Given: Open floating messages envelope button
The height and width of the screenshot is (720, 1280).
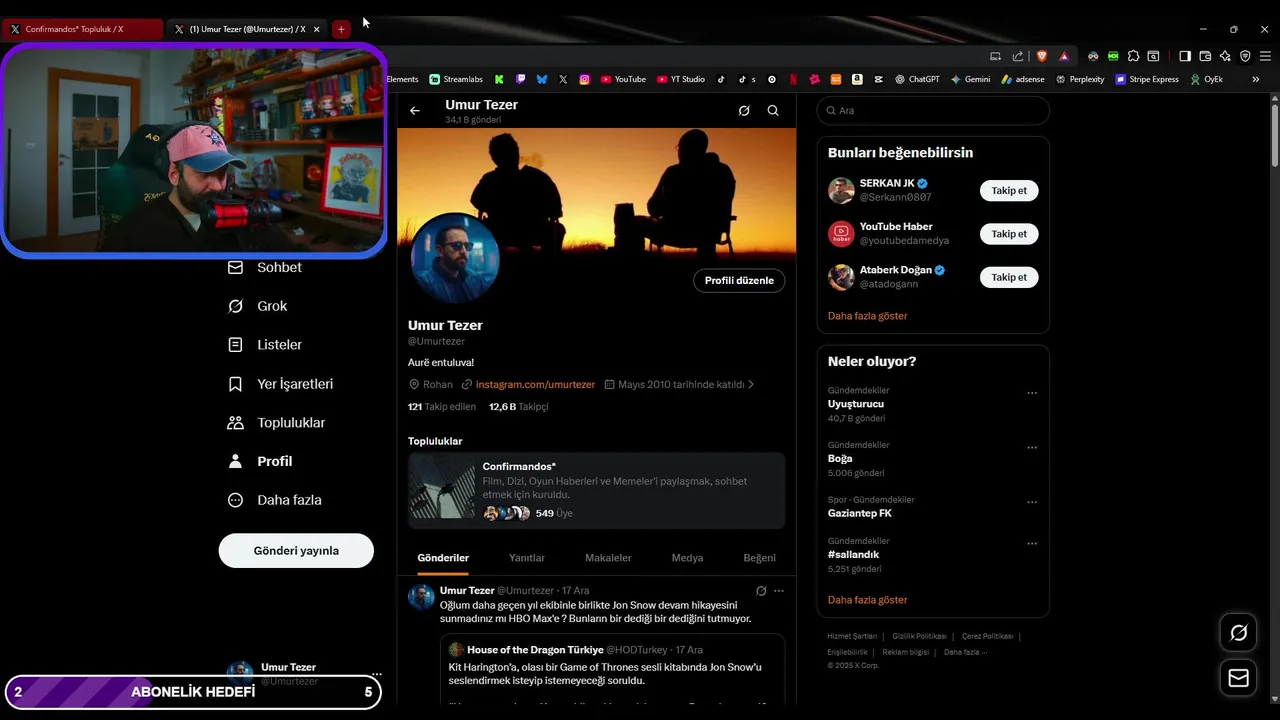Looking at the screenshot, I should (1238, 679).
